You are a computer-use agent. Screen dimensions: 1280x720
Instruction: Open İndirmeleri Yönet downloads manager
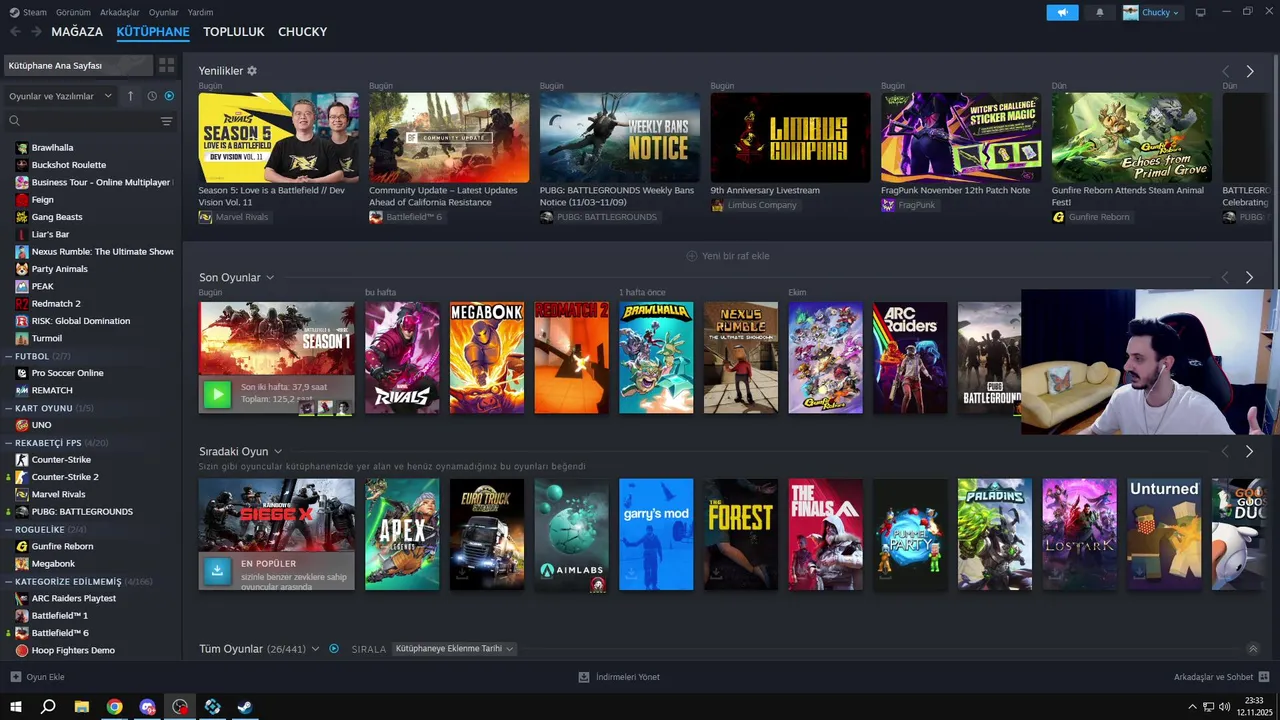pyautogui.click(x=619, y=677)
